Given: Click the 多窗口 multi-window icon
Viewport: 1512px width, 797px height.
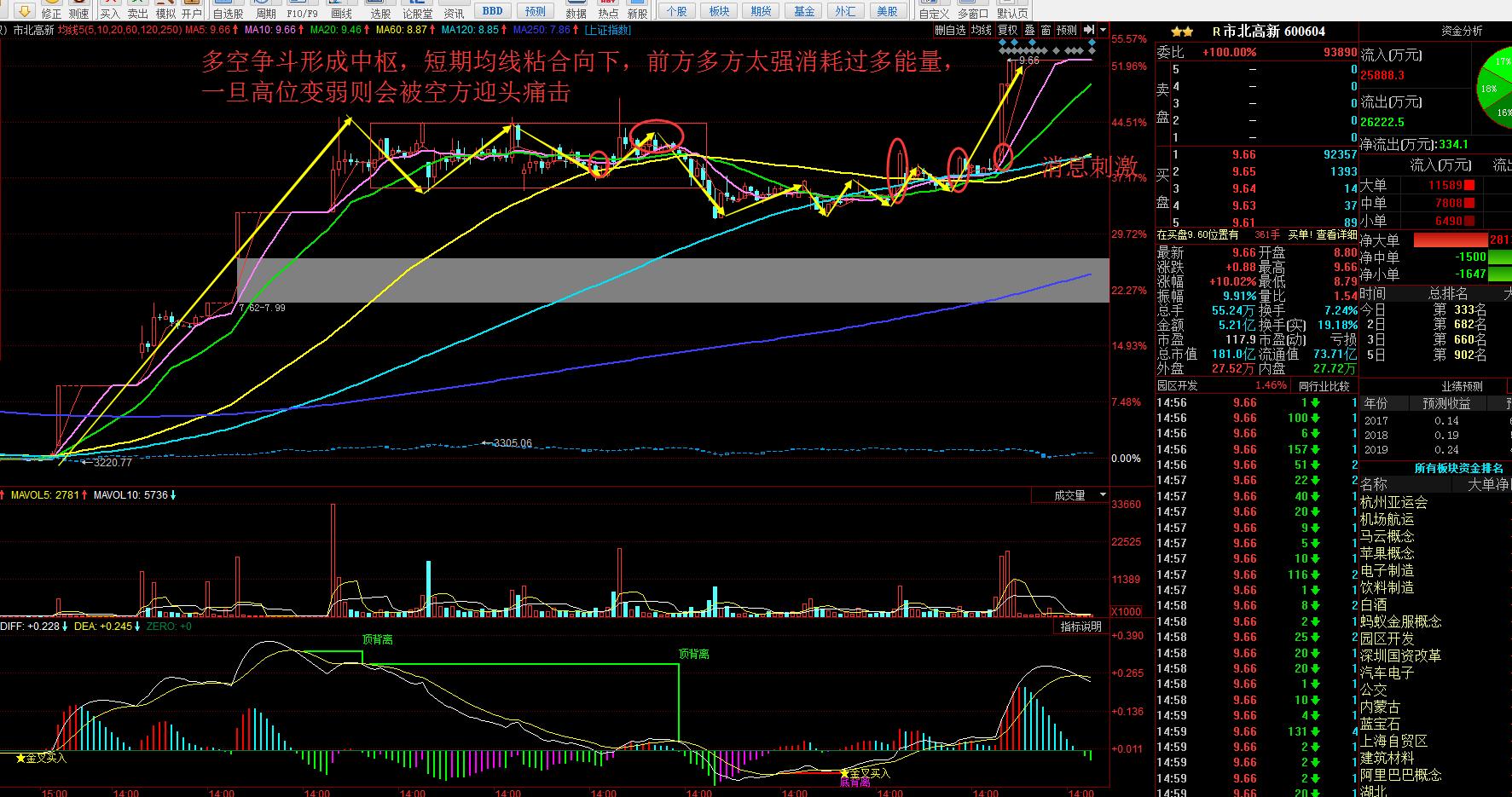Looking at the screenshot, I should [973, 10].
